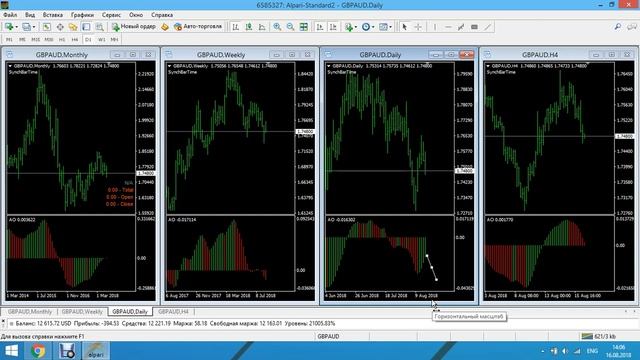Switch to the GBPAUD.H4 bottom tab

(173, 312)
